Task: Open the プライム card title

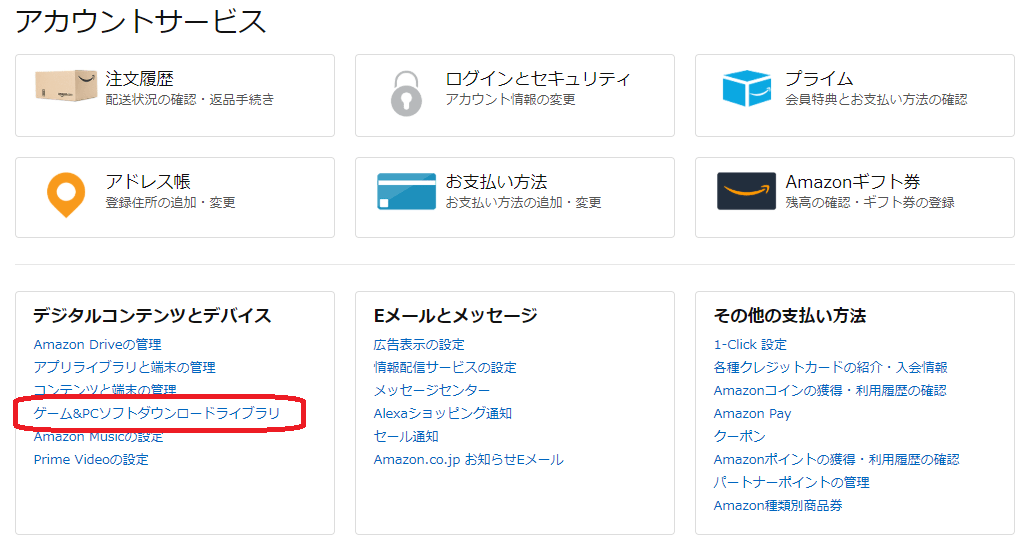Action: click(x=820, y=79)
